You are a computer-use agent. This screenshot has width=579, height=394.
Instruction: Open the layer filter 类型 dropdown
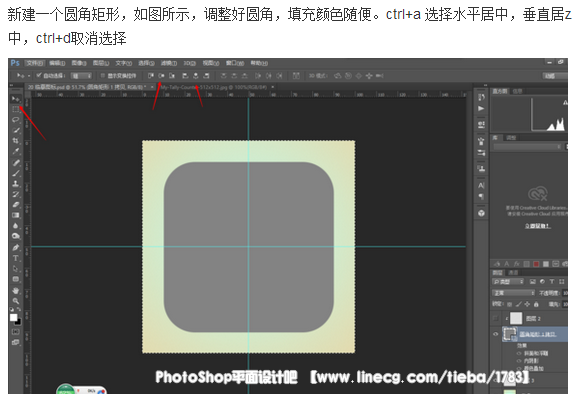pos(508,282)
